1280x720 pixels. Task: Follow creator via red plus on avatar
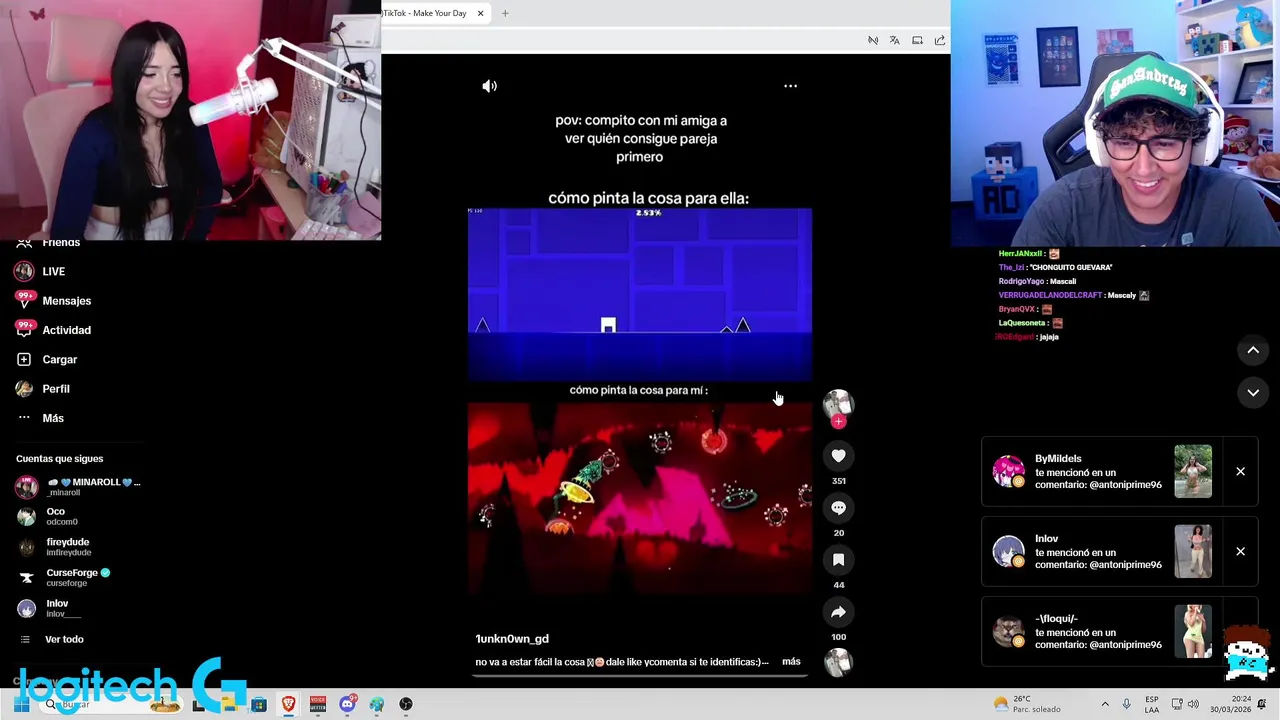(x=838, y=422)
